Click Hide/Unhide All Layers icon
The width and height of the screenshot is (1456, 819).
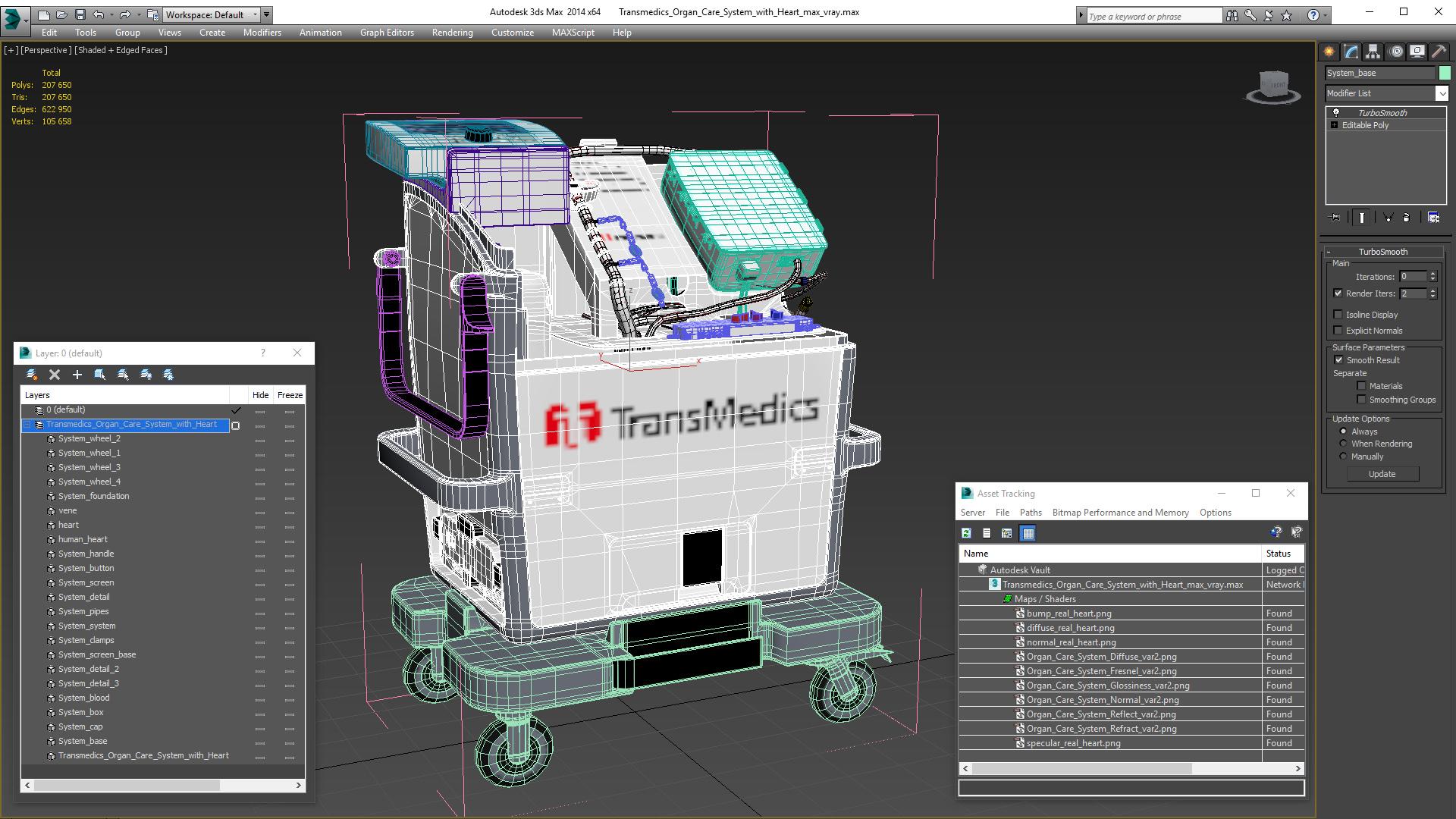[146, 375]
